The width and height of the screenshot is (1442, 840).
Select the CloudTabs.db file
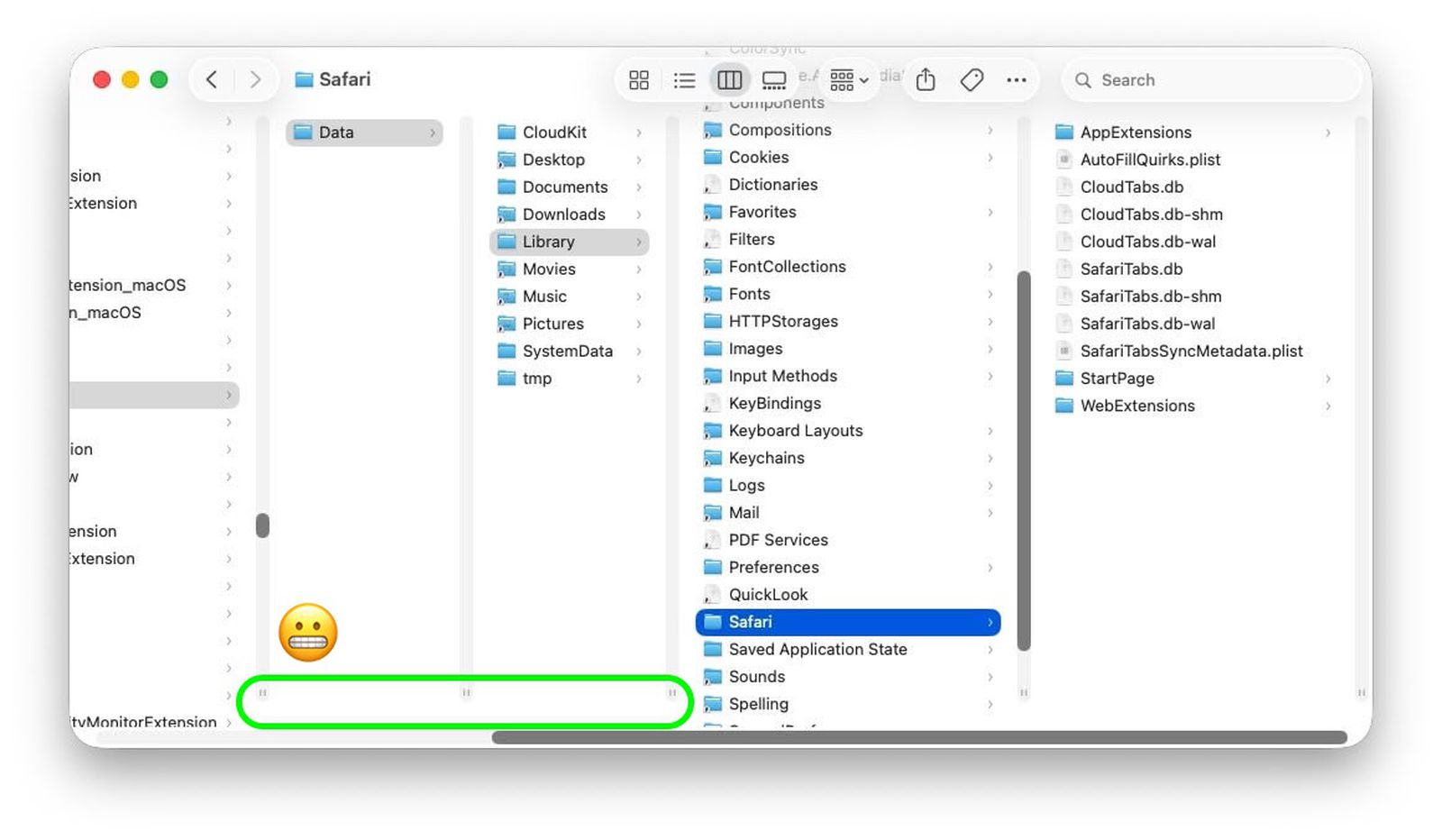pos(1132,187)
